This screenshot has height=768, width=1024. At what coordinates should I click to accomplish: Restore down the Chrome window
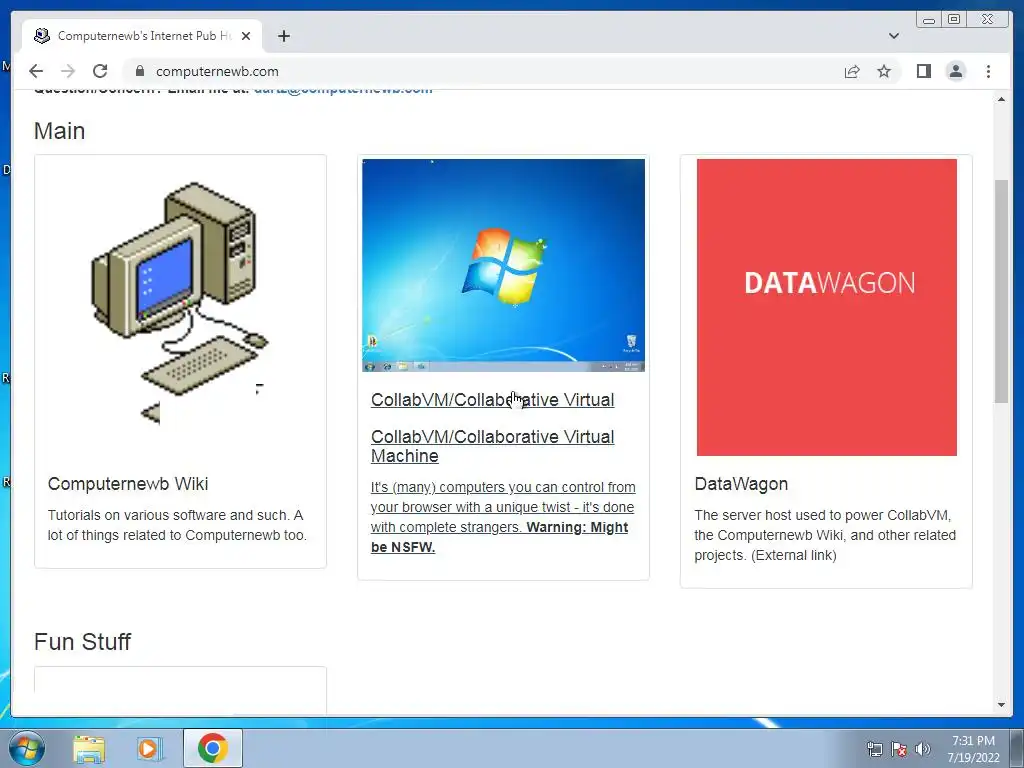click(953, 20)
